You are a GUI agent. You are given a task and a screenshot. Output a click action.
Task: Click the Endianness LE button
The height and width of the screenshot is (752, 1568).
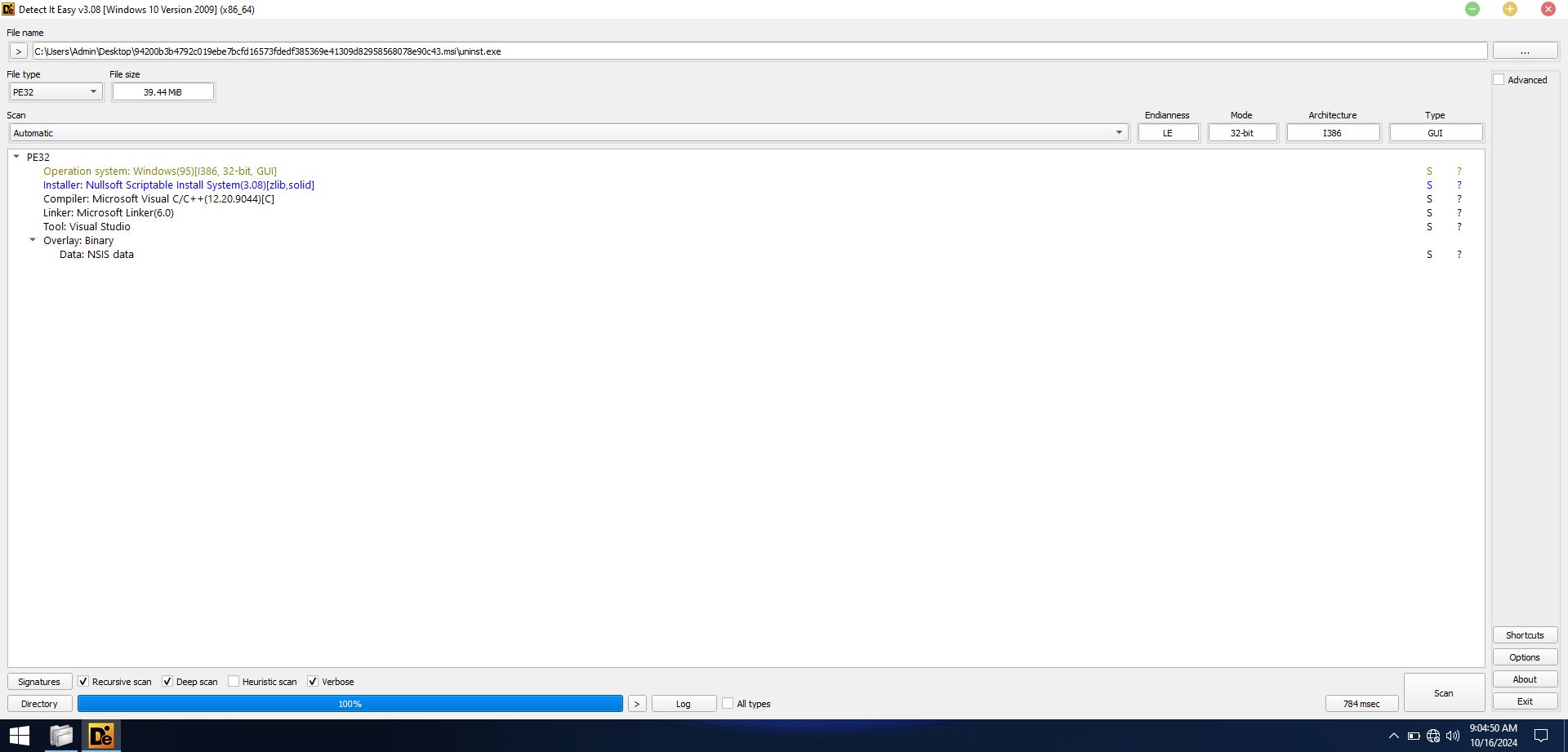tap(1168, 133)
